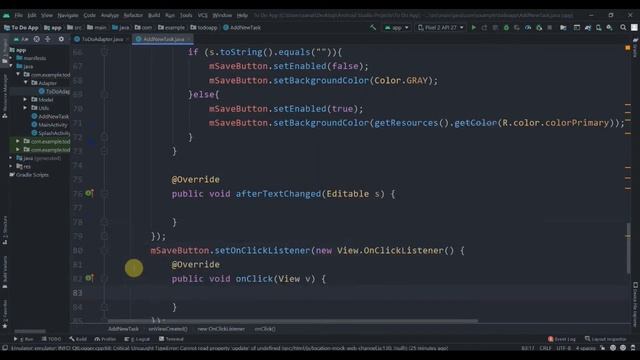
Task: Toggle the Resource Manager side tab
Action: [4, 96]
